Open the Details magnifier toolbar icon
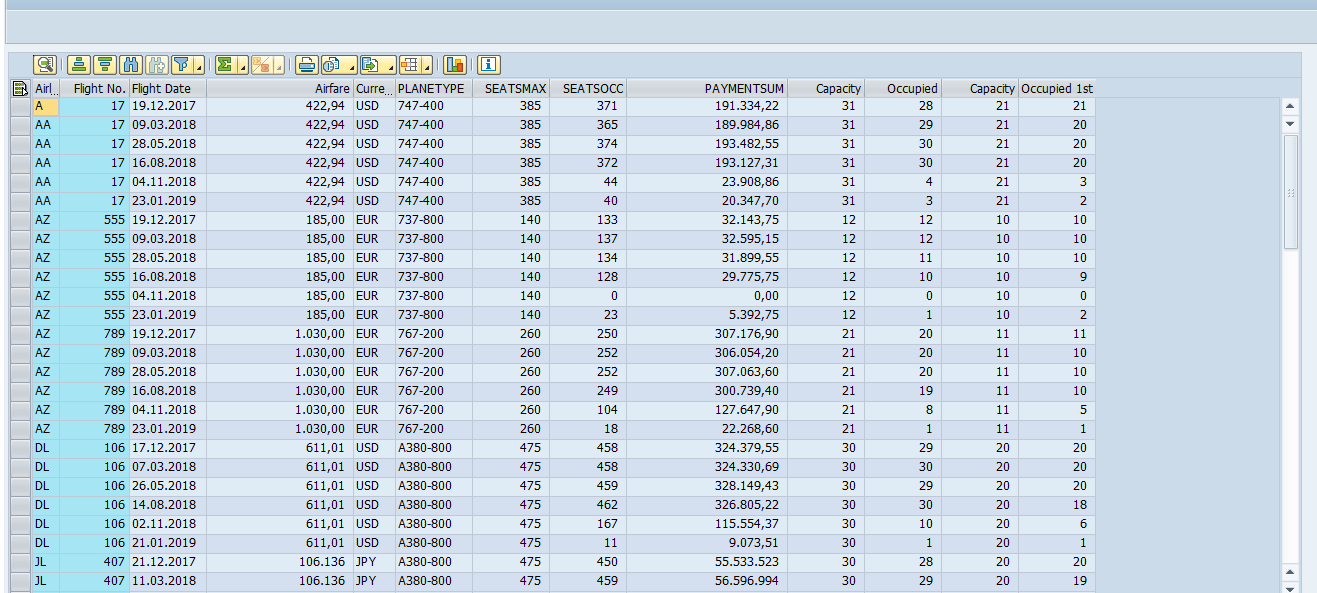 point(45,65)
